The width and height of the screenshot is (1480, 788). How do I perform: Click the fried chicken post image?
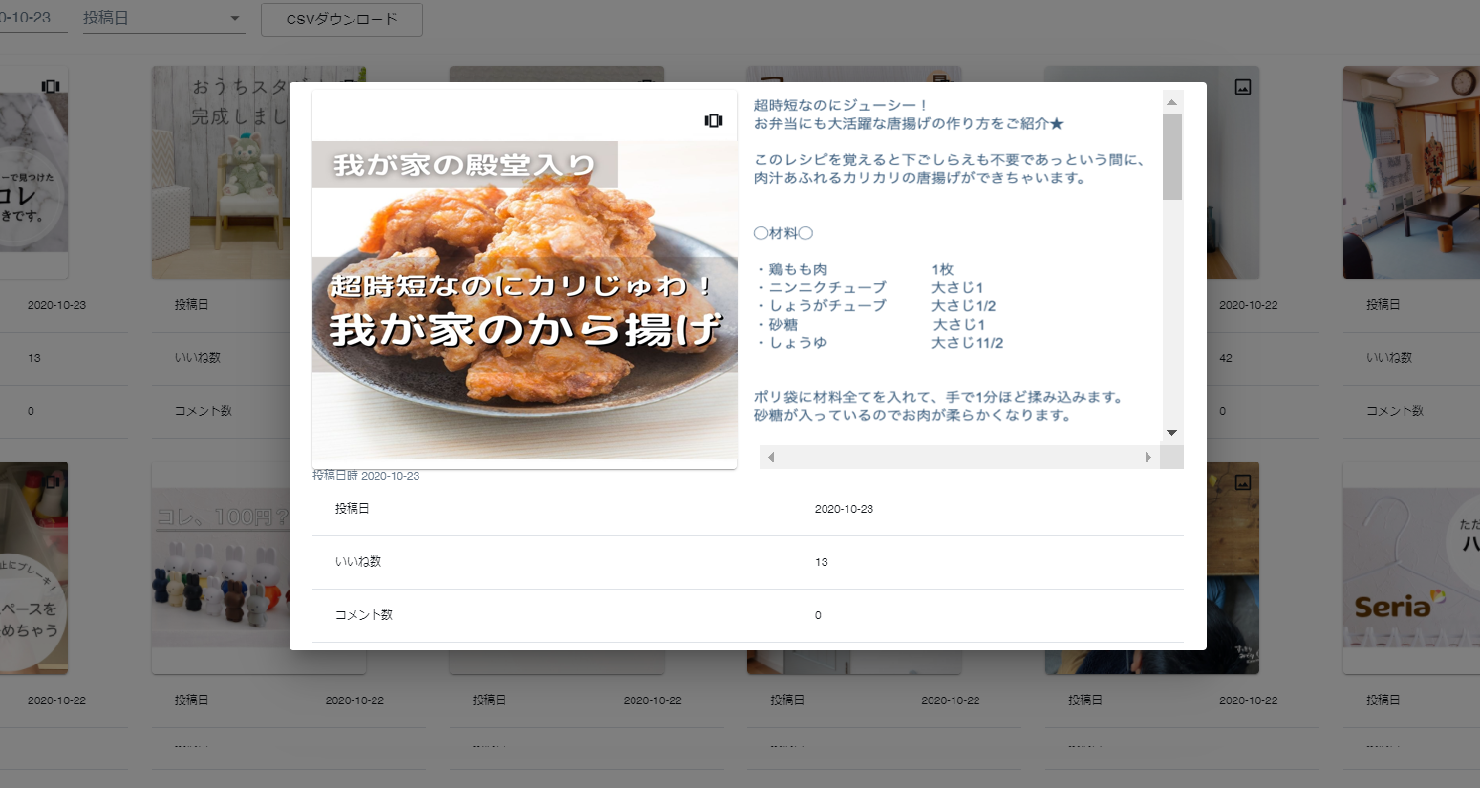(524, 300)
